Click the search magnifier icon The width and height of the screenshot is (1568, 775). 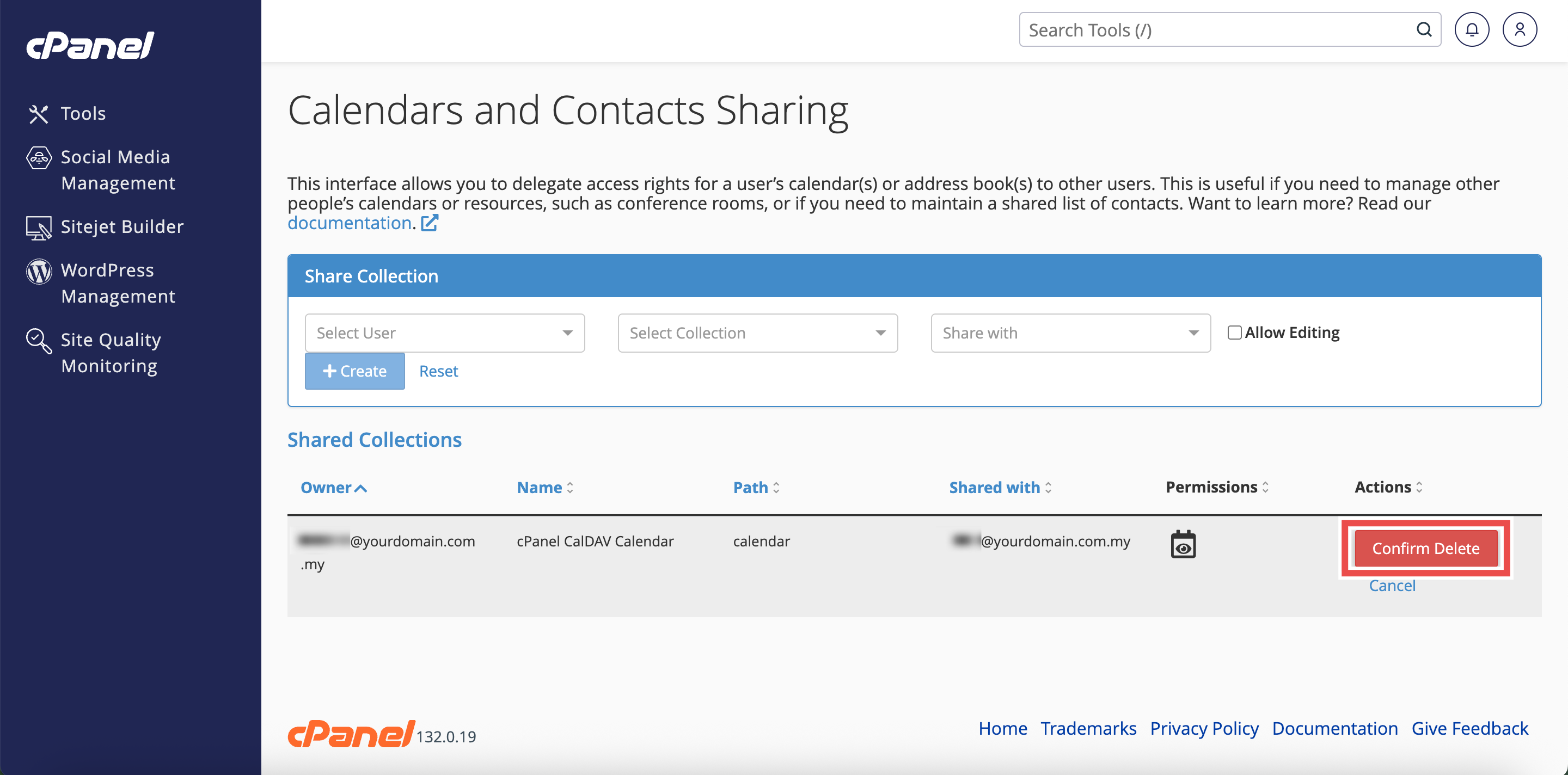click(x=1424, y=30)
